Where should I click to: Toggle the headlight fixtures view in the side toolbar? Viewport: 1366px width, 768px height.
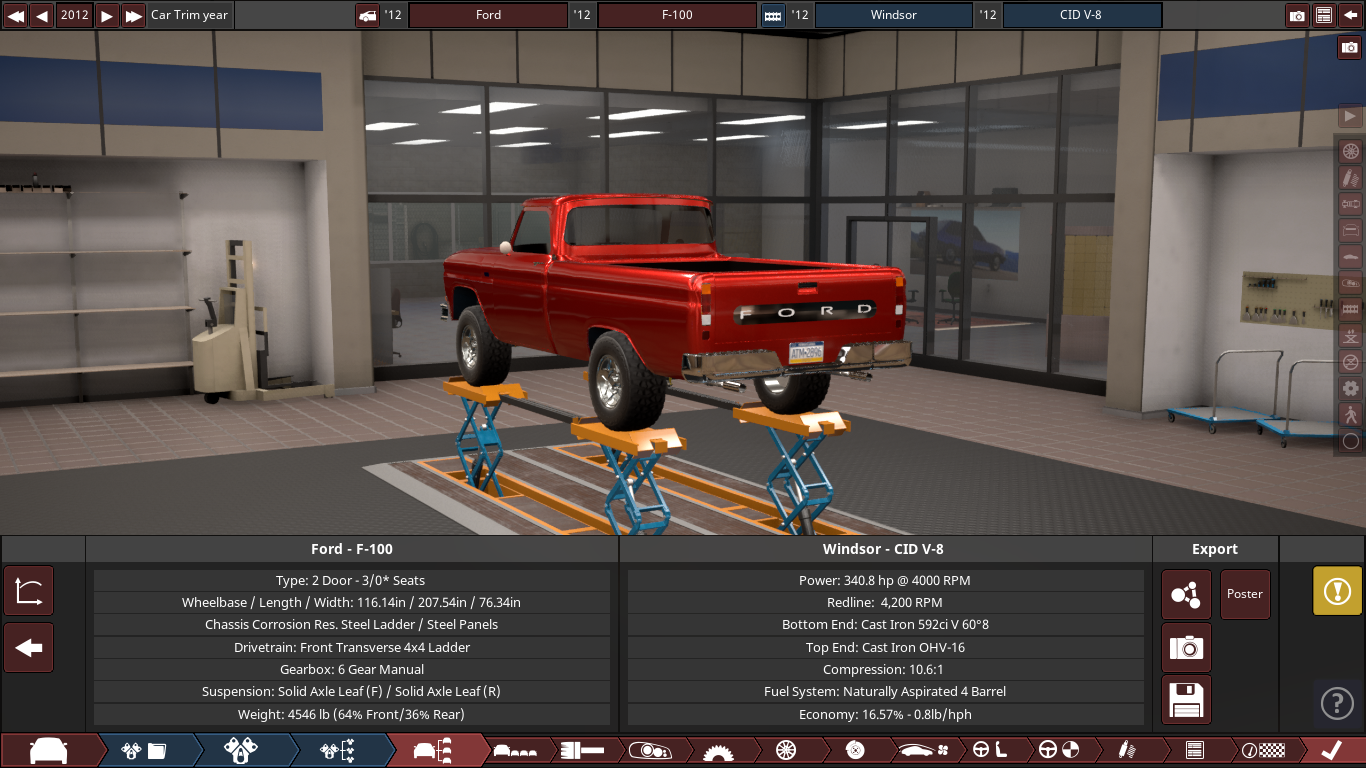click(1350, 283)
